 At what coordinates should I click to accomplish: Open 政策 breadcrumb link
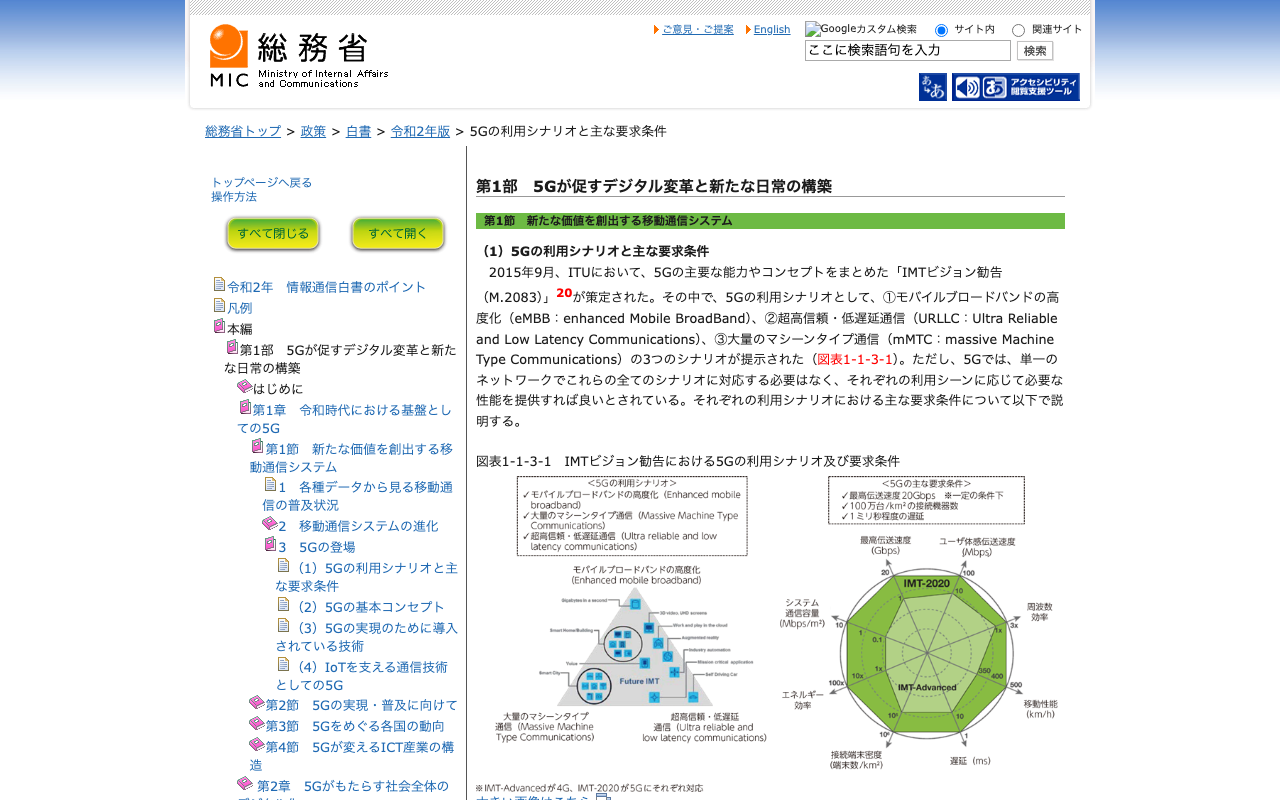point(314,131)
